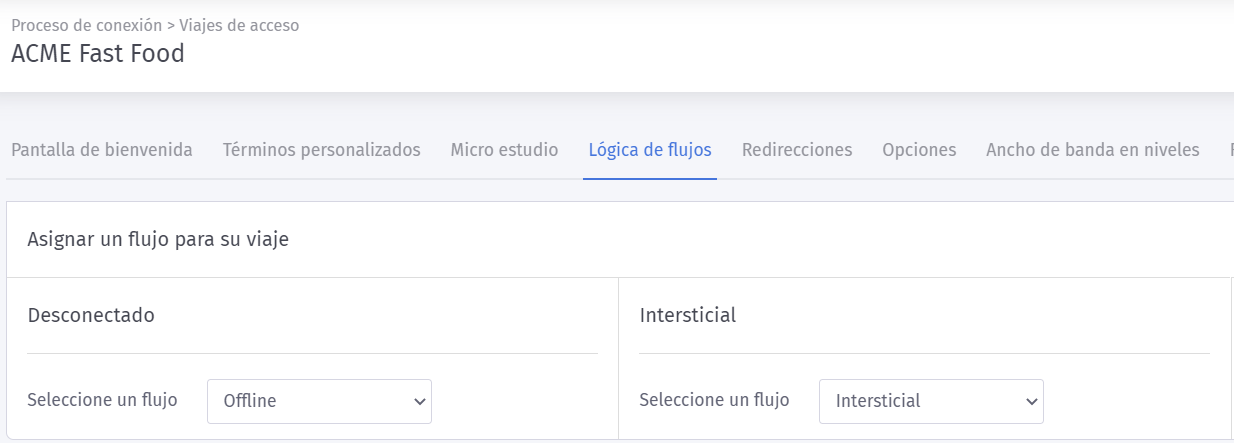Click the ACME Fast Food title
The width and height of the screenshot is (1234, 443).
(x=98, y=54)
